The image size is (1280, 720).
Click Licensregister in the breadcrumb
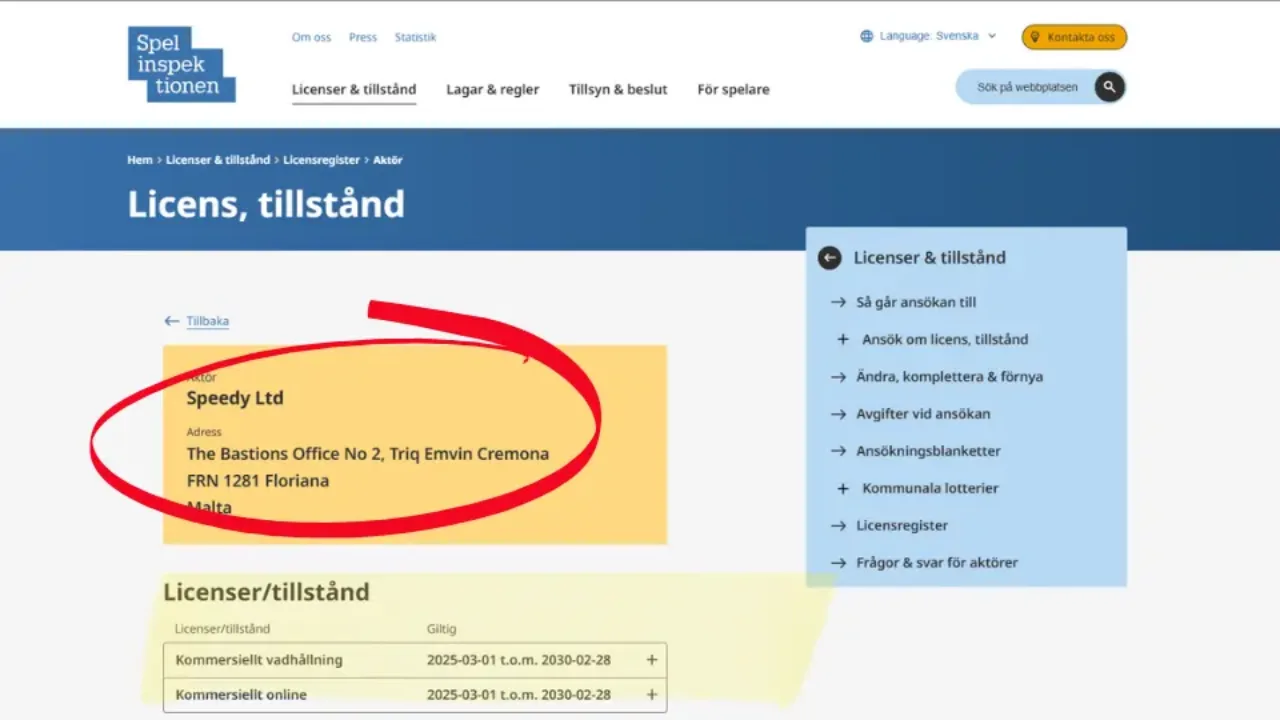click(321, 160)
